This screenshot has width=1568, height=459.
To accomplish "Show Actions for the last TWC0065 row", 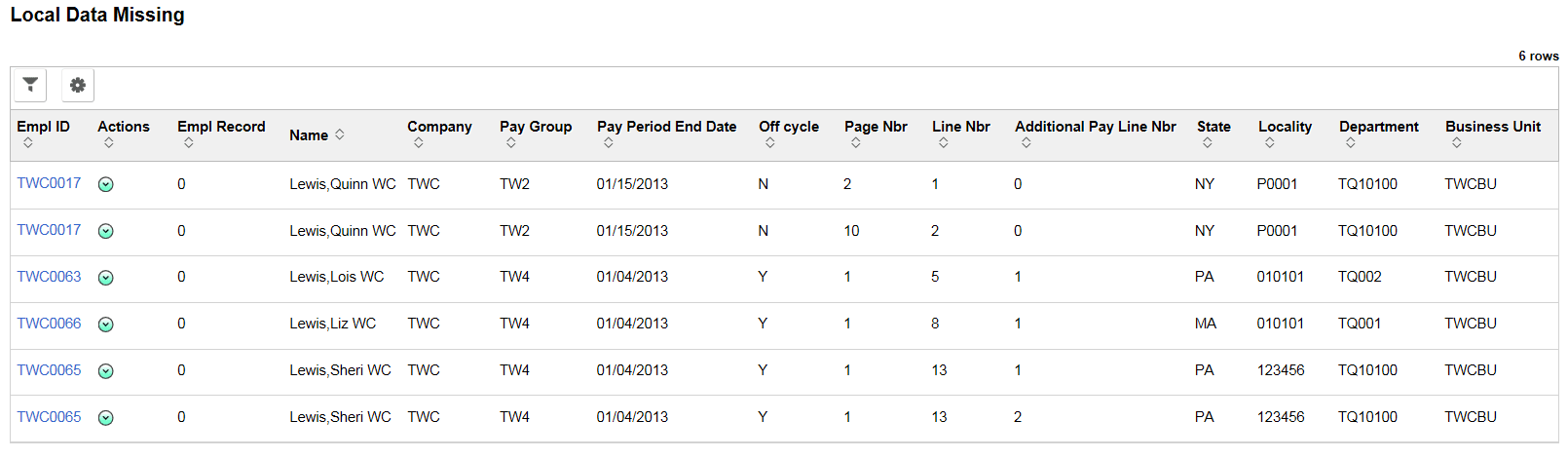I will [x=106, y=418].
